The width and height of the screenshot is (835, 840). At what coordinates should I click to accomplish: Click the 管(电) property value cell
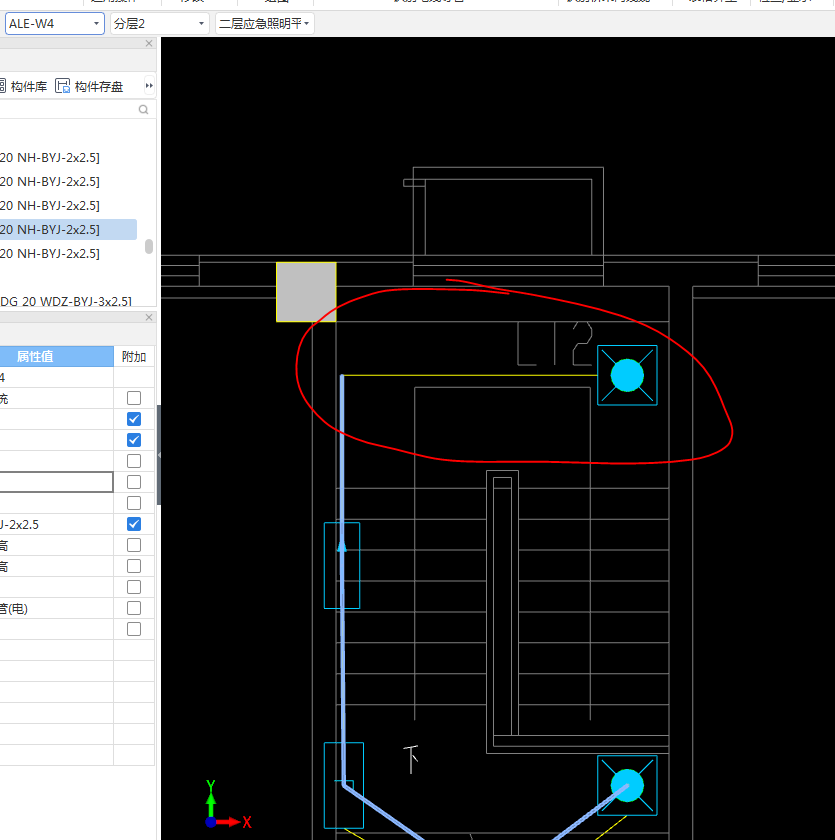pos(56,609)
